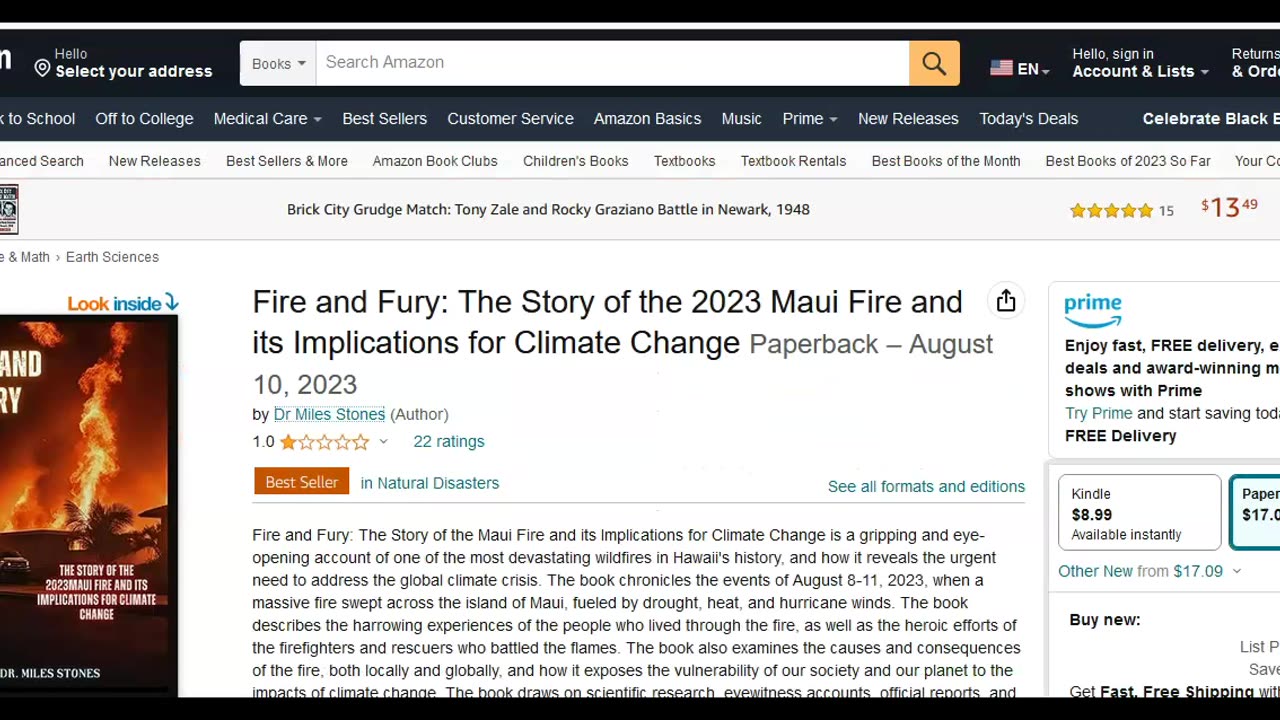Open the Books New Releases subnav link

click(x=154, y=161)
